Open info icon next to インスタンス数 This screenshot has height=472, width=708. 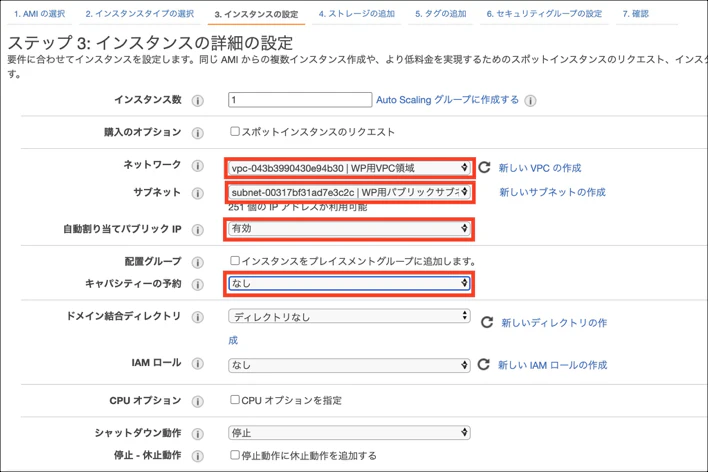click(197, 100)
